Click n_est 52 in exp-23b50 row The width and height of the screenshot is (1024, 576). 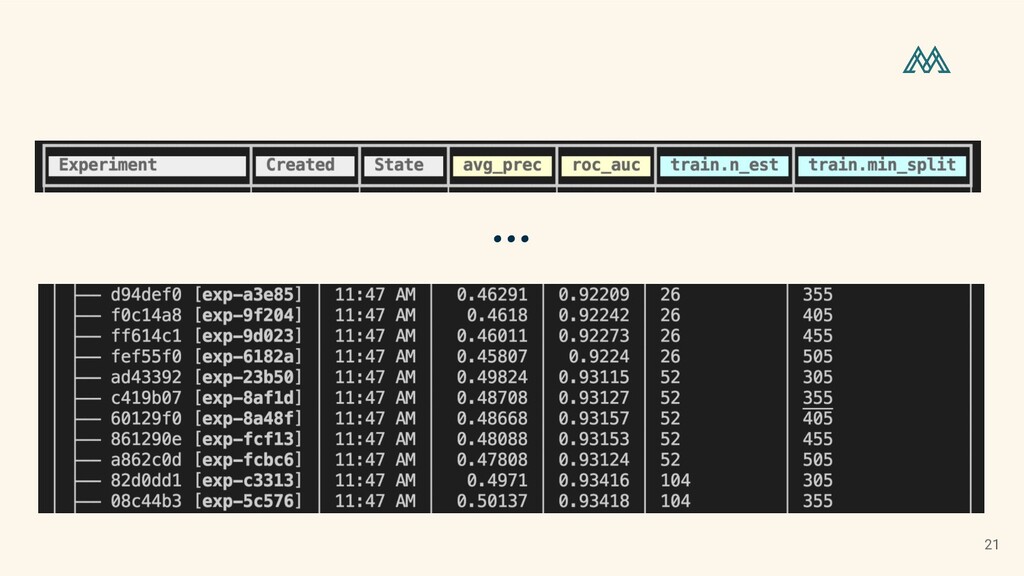point(670,377)
